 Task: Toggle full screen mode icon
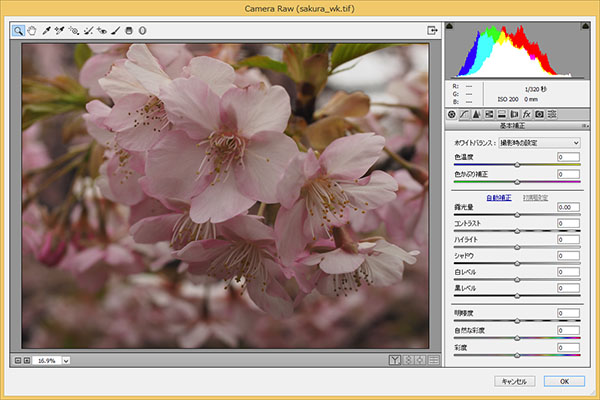[432, 30]
